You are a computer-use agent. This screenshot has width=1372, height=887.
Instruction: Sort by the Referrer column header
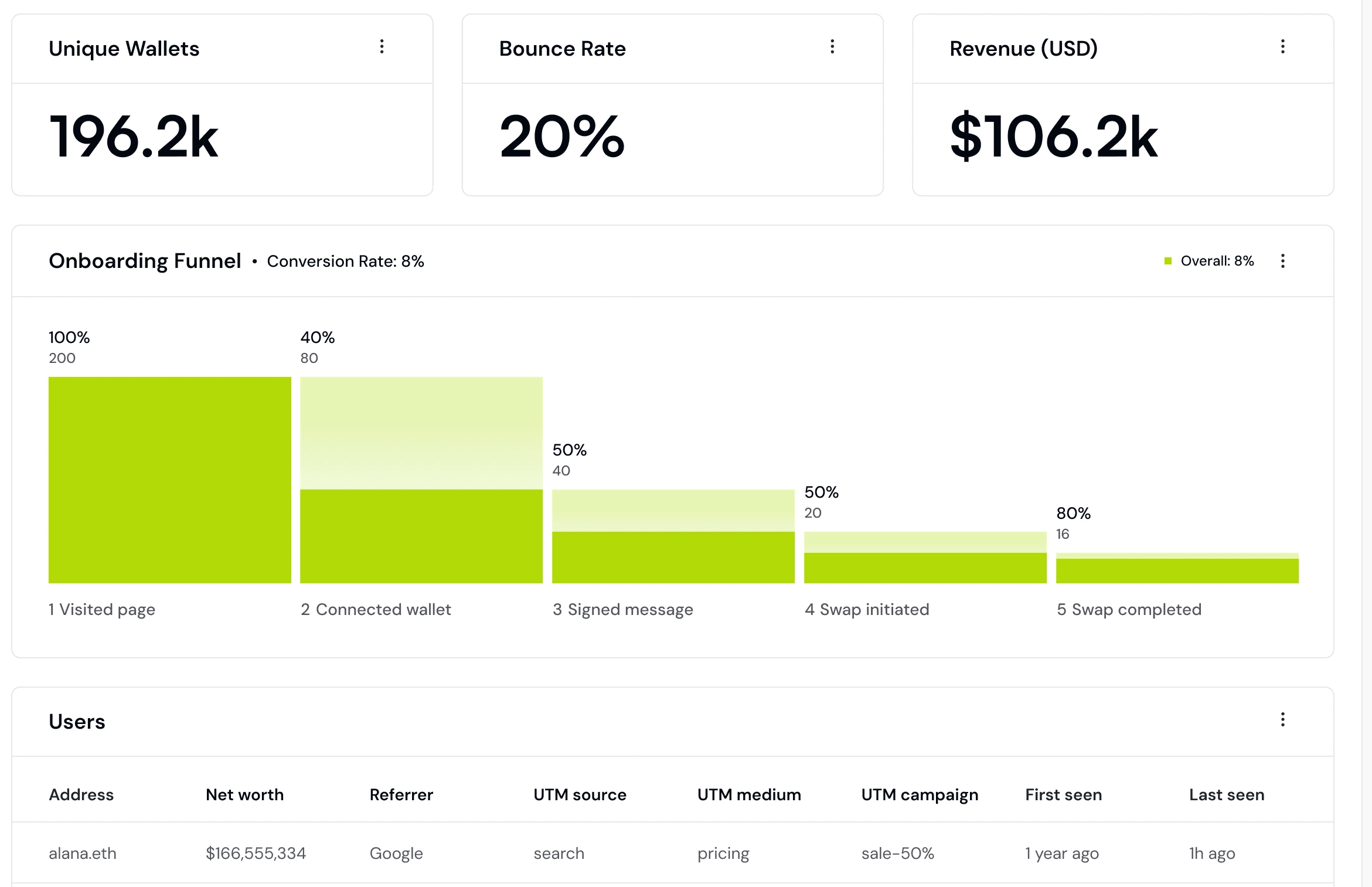pos(401,794)
